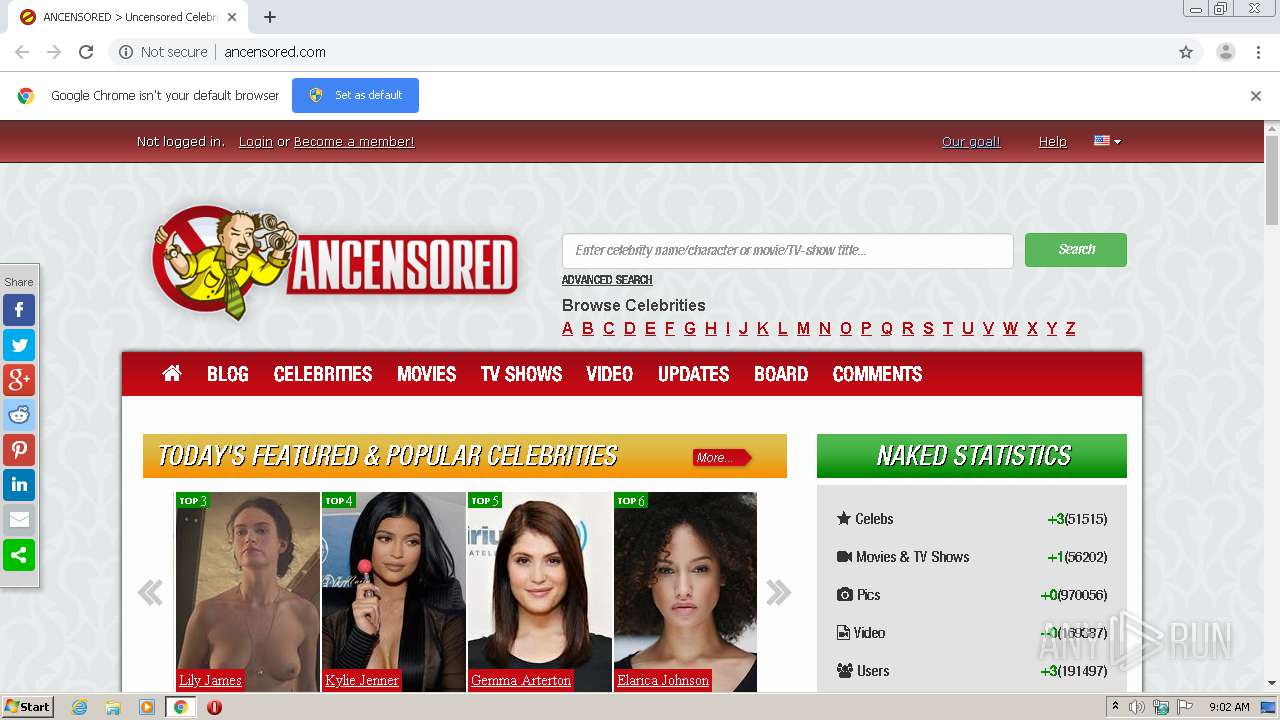This screenshot has height=720, width=1280.
Task: Open the Kylie Jenner name link
Action: coord(362,680)
